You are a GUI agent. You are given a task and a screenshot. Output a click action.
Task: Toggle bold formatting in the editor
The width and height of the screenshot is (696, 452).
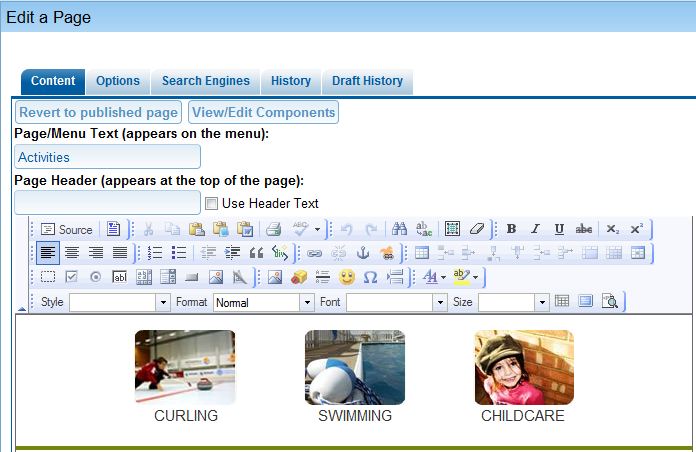tap(511, 229)
